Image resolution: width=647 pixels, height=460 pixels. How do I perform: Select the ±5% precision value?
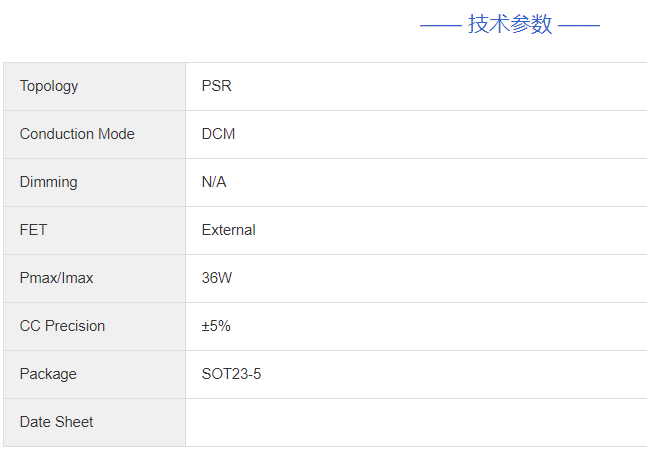click(x=216, y=326)
